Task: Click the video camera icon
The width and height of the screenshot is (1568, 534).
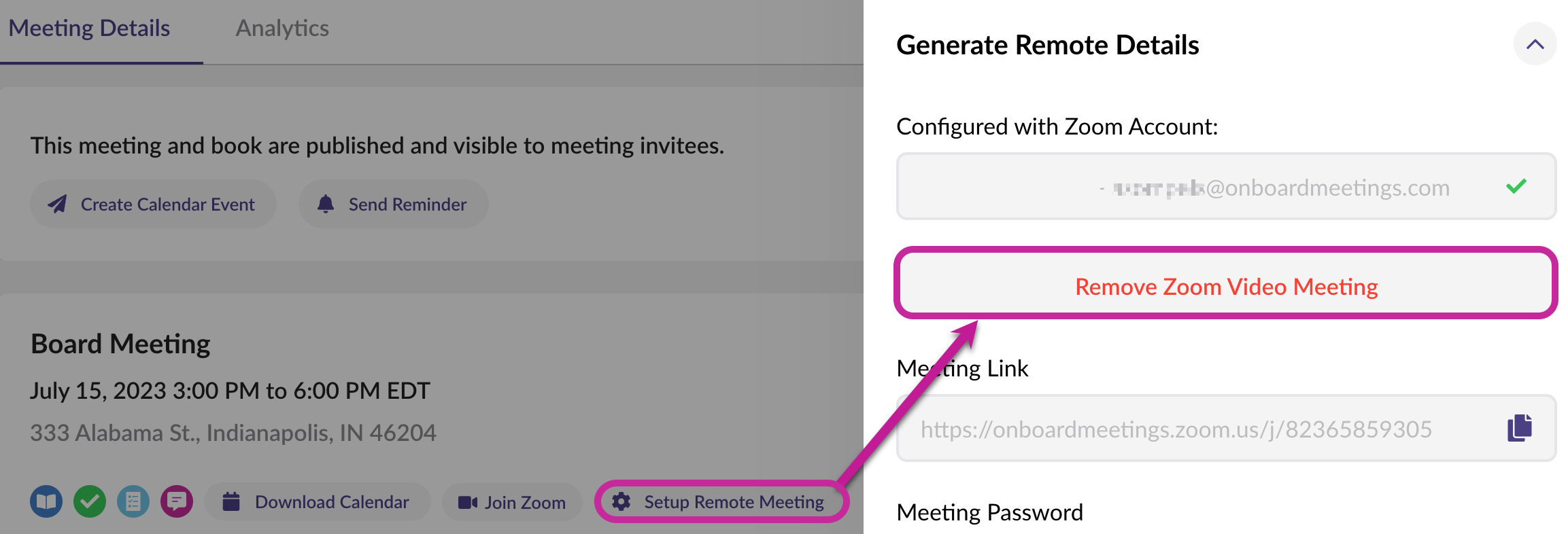Action: [x=467, y=502]
